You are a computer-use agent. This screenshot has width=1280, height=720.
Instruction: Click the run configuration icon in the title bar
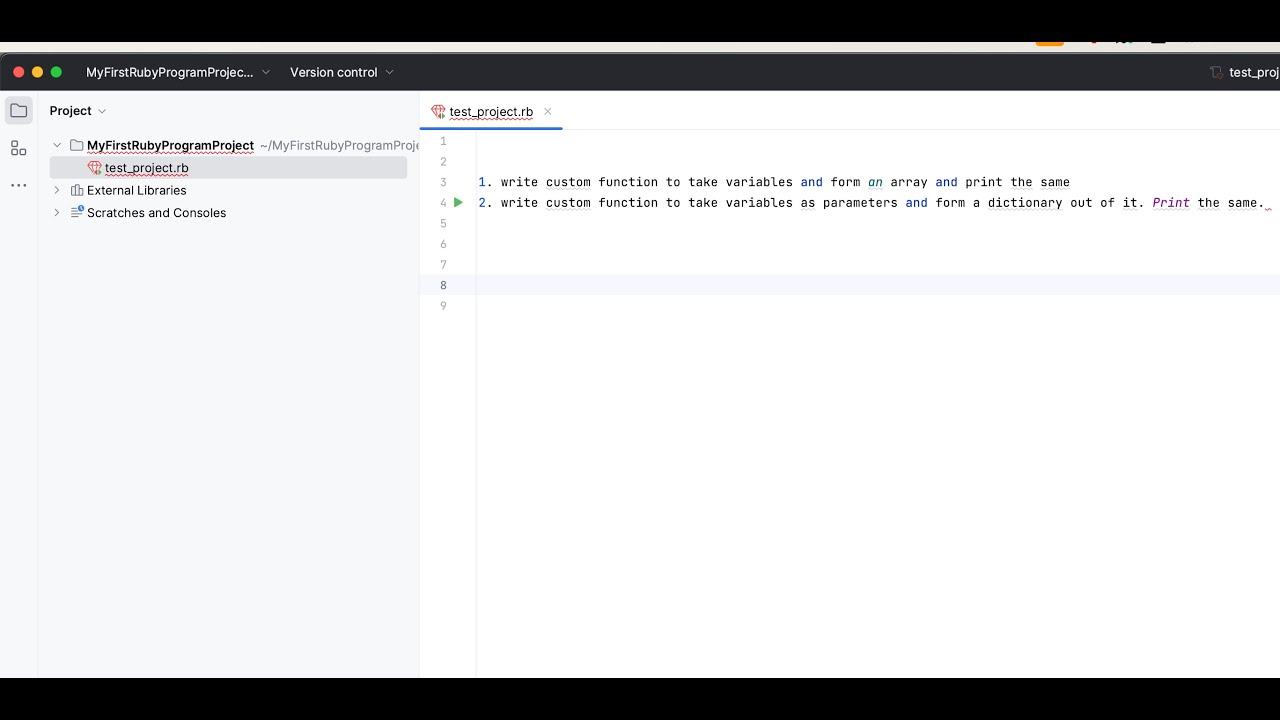[1216, 72]
